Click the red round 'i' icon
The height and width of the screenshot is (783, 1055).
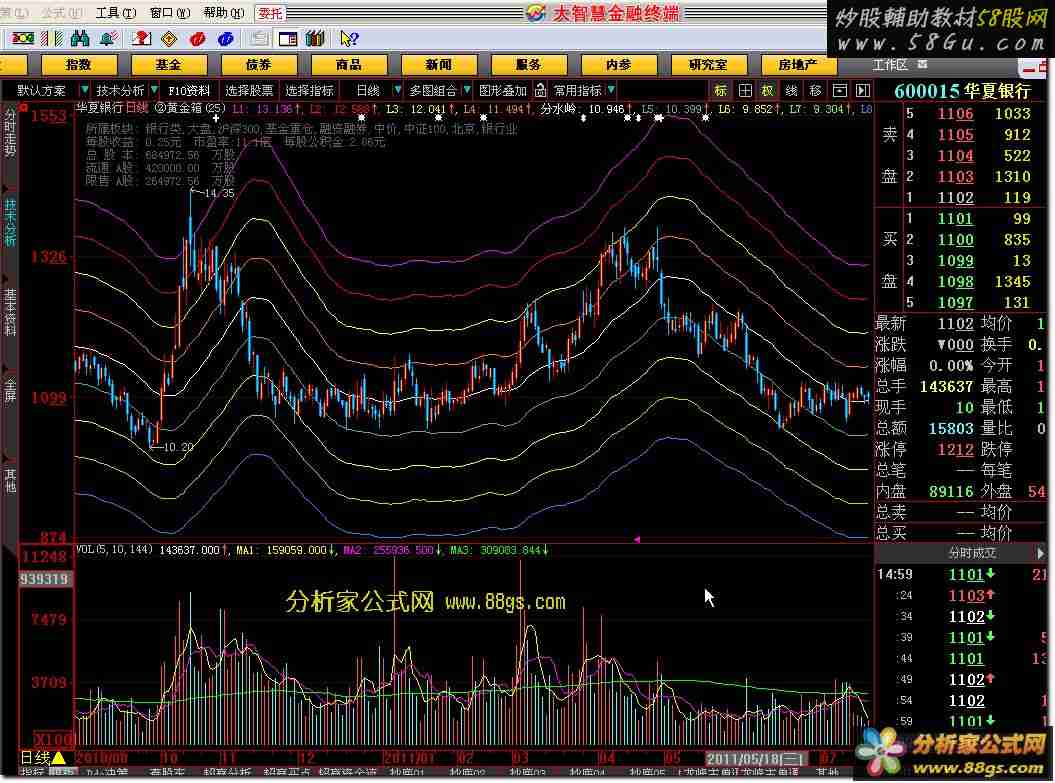click(197, 39)
